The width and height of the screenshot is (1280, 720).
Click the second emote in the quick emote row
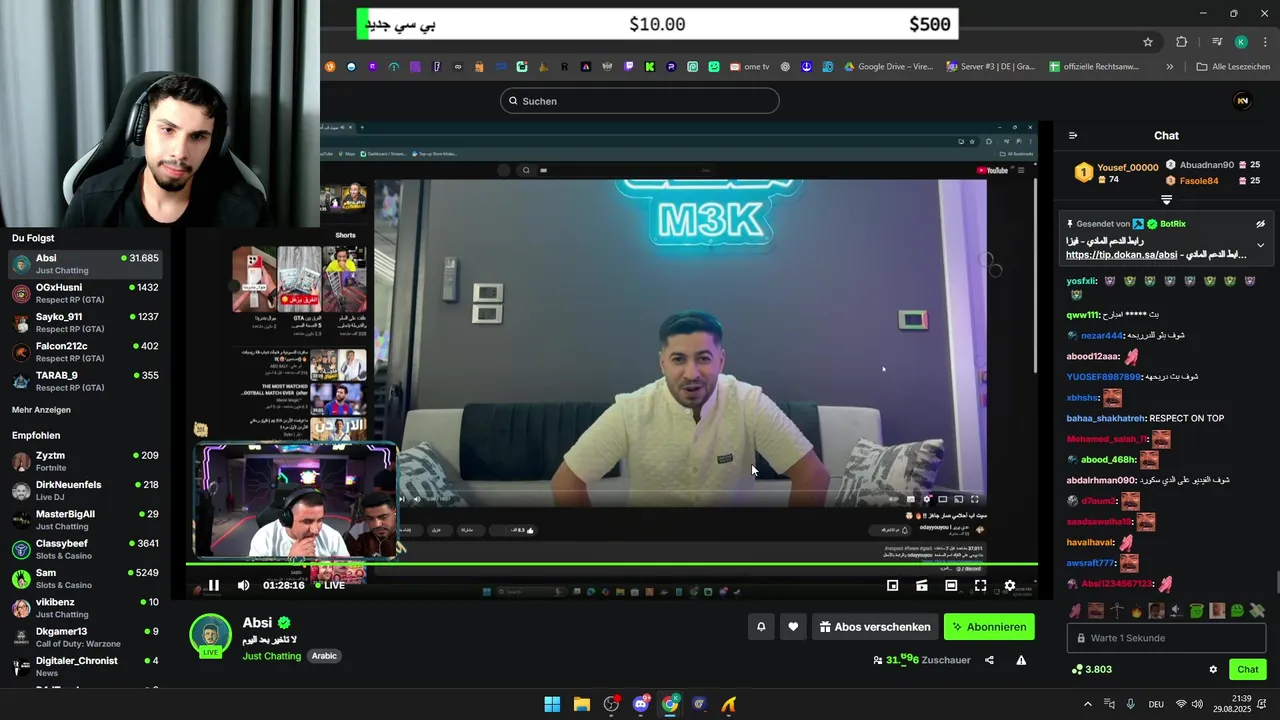(1095, 611)
